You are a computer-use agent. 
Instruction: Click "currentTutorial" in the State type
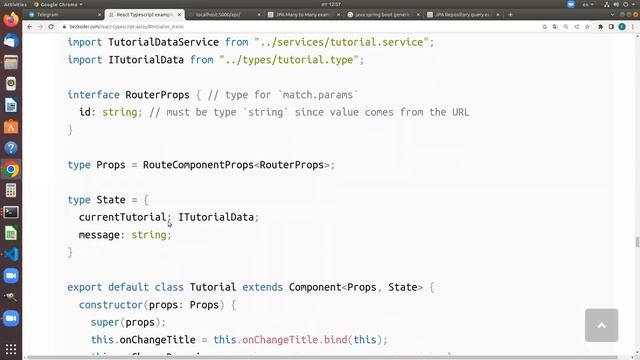(122, 217)
